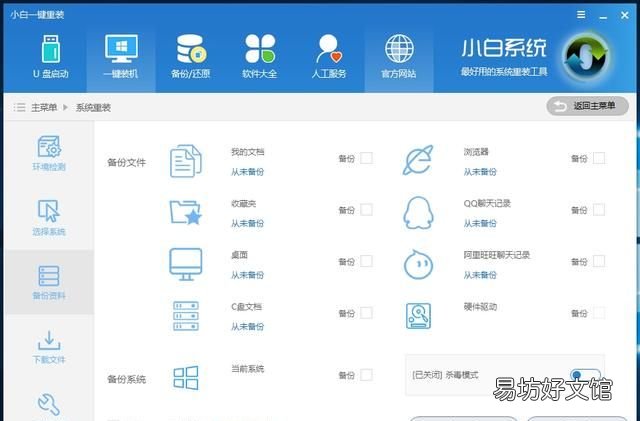The height and width of the screenshot is (421, 640).
Task: Check backup box for QQ聊天记录
Action: click(599, 209)
